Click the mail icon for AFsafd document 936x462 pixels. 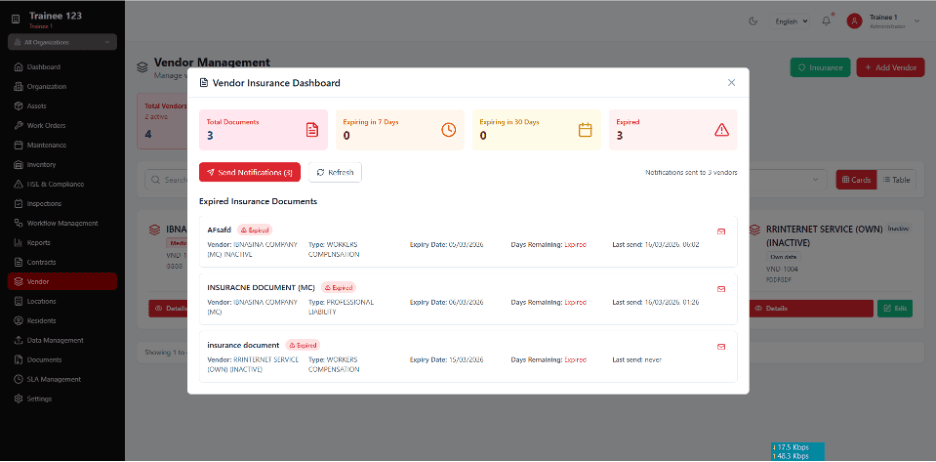[x=721, y=232]
